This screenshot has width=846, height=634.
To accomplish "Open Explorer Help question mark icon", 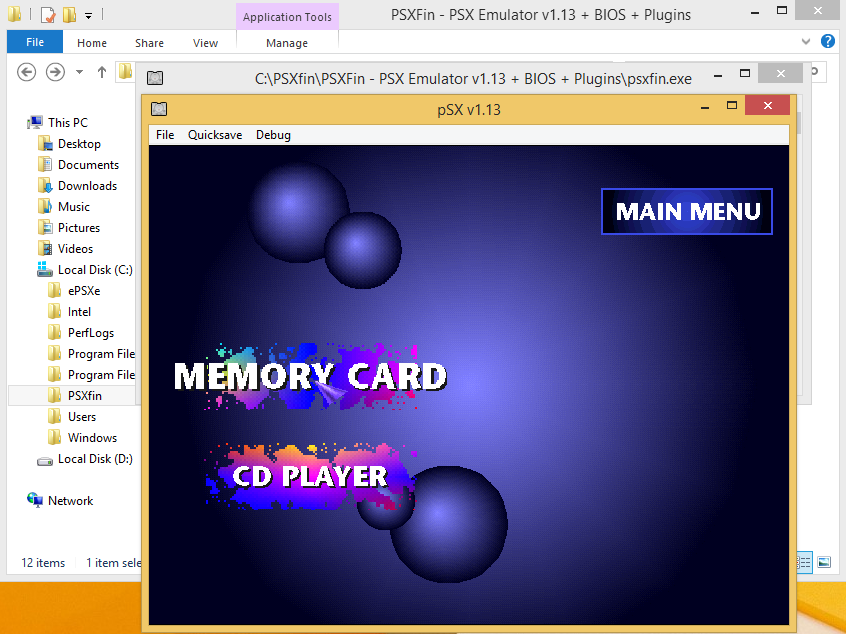I will pos(828,42).
